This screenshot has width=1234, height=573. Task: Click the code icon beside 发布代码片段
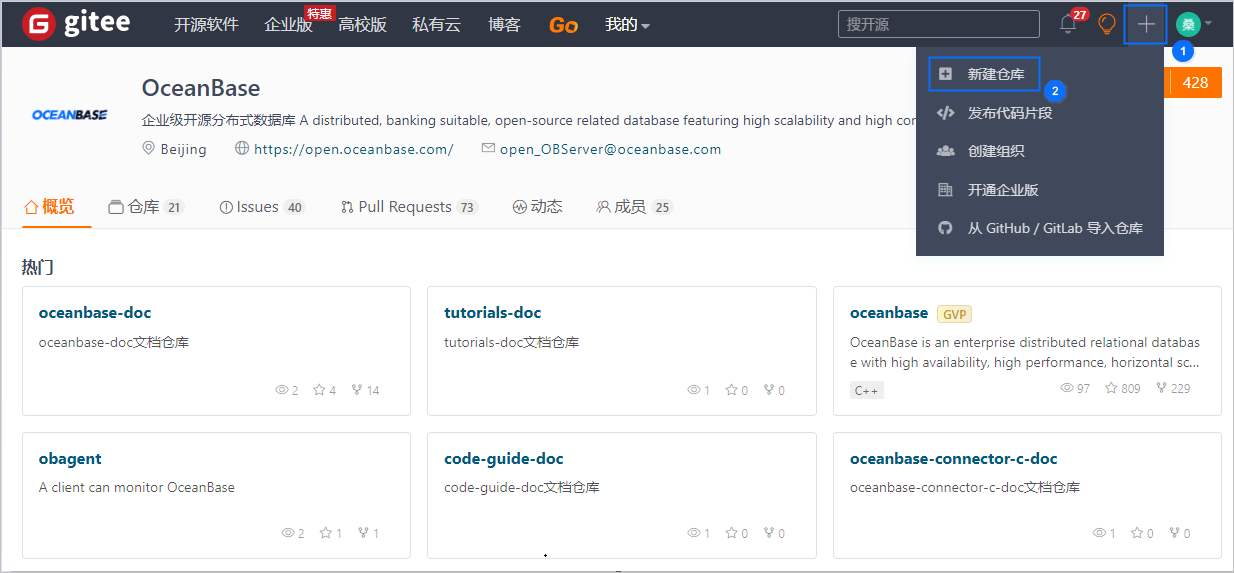click(945, 113)
